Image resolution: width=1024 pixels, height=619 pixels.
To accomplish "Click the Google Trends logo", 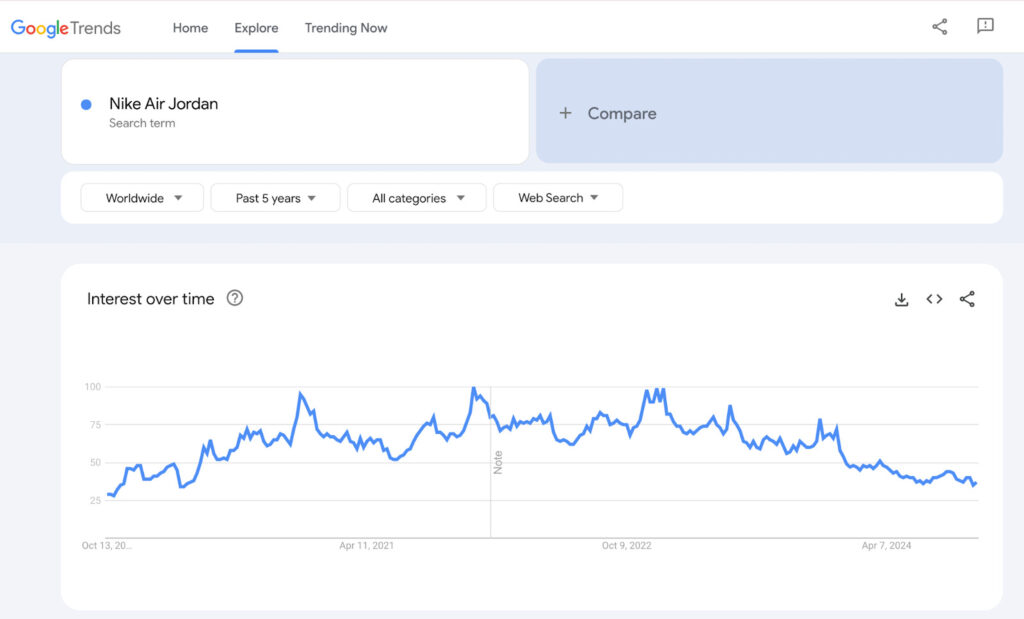I will [x=65, y=28].
